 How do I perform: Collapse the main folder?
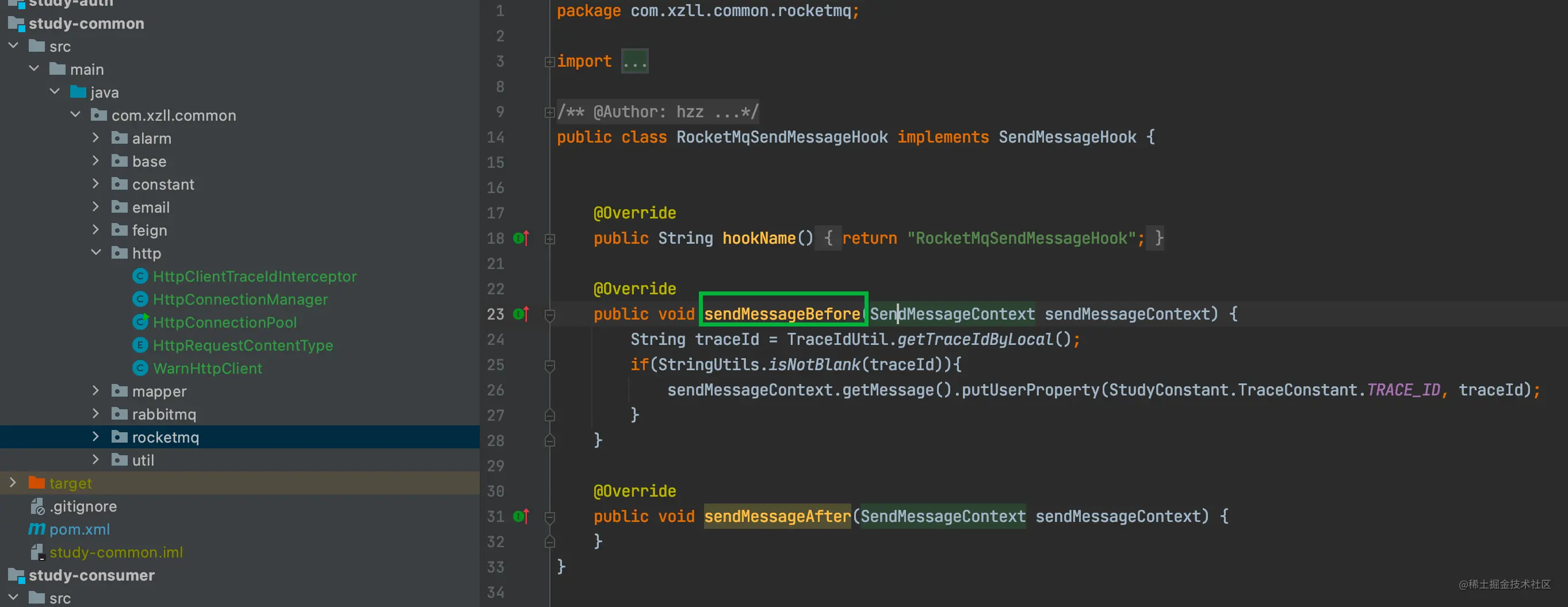tap(34, 69)
